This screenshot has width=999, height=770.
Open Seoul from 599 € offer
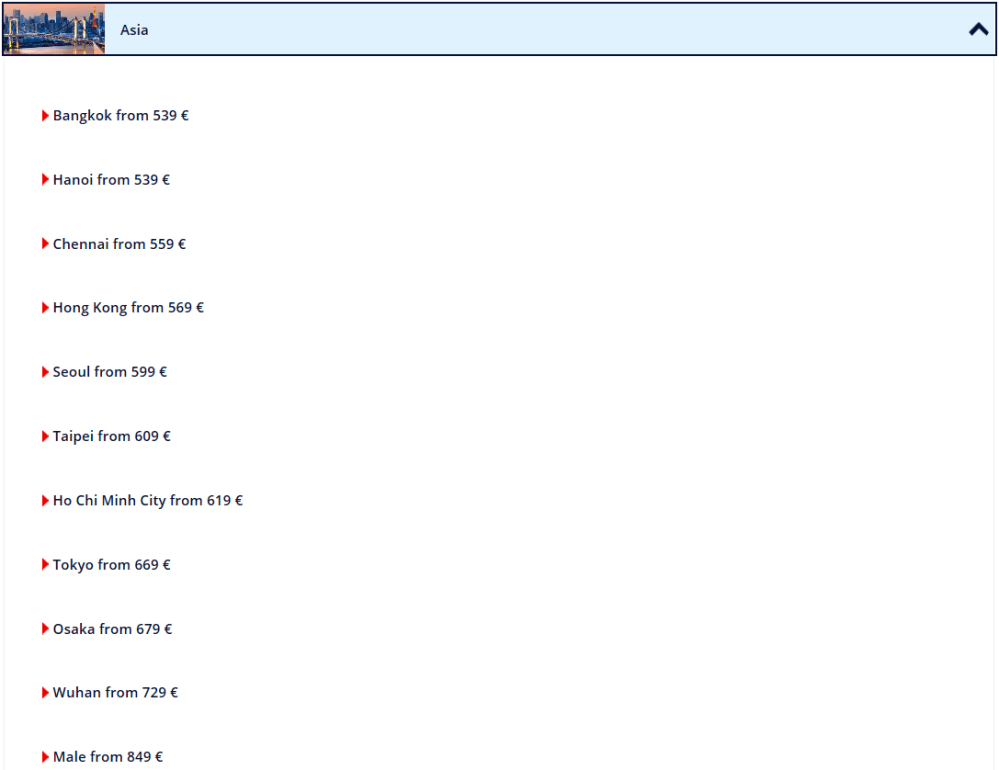click(109, 372)
